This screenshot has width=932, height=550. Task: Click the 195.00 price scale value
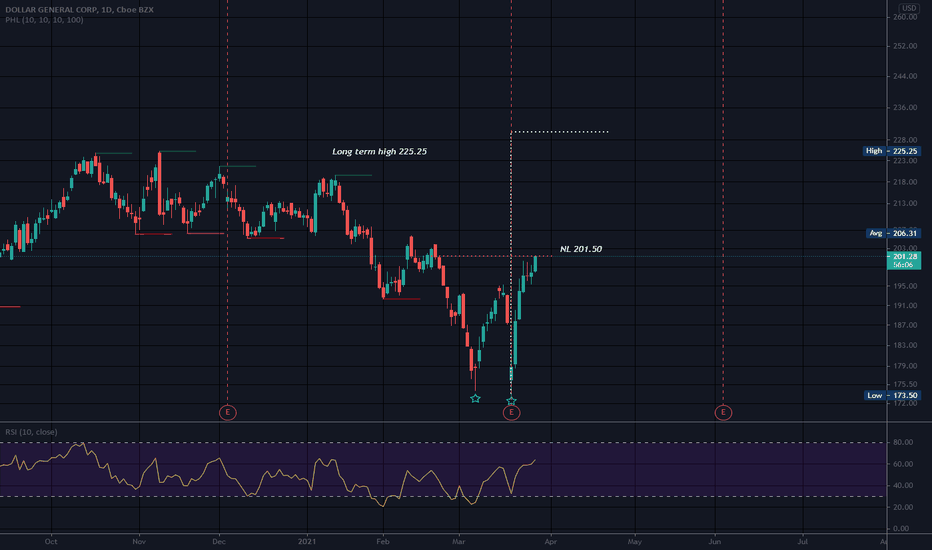pyautogui.click(x=905, y=286)
